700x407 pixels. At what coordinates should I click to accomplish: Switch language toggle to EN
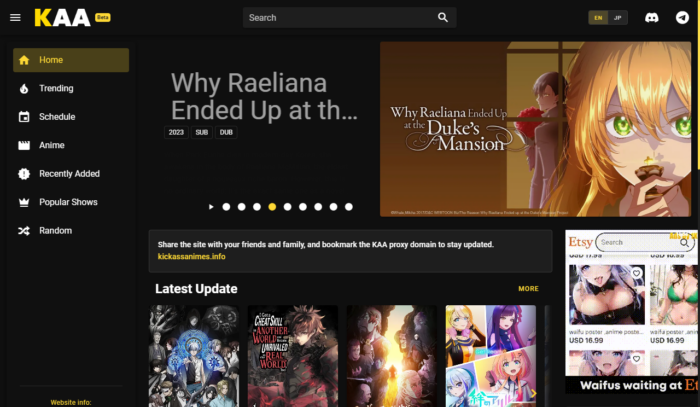pyautogui.click(x=598, y=18)
